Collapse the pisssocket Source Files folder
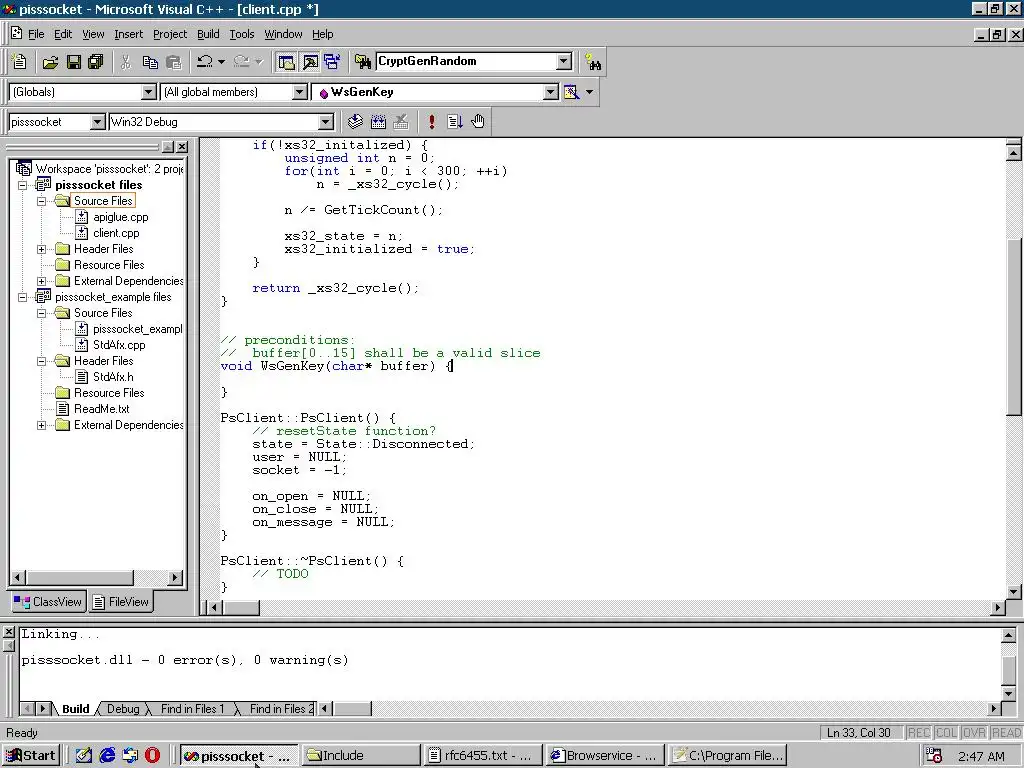 (41, 201)
